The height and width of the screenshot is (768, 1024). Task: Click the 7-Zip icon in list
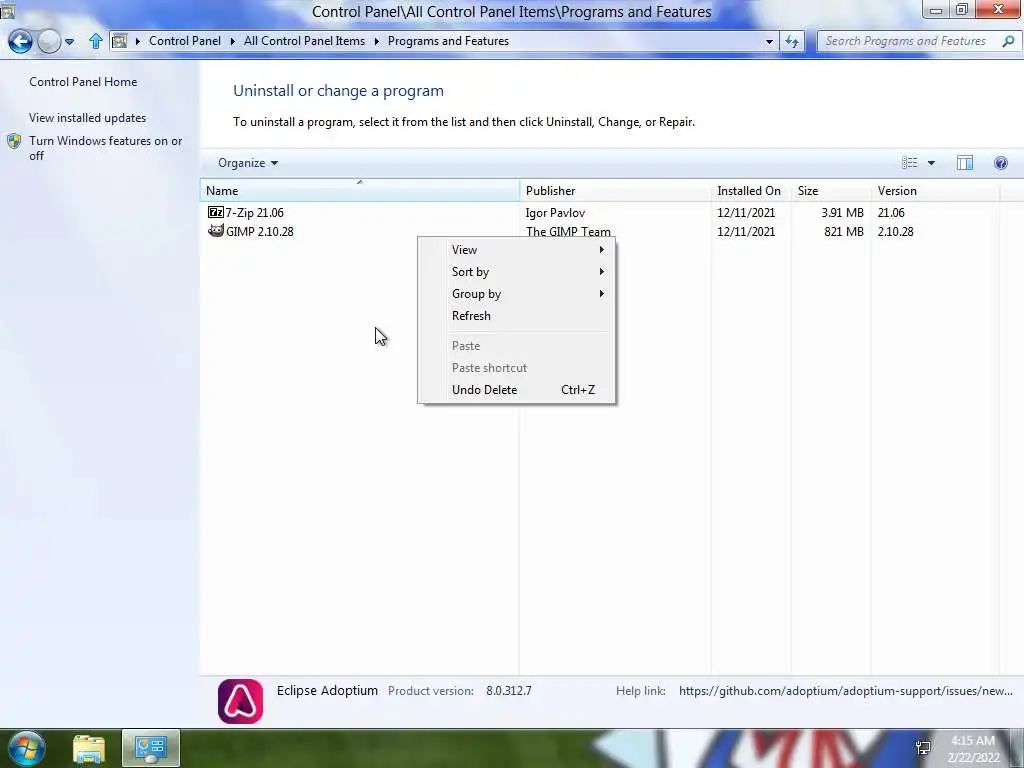coord(216,212)
